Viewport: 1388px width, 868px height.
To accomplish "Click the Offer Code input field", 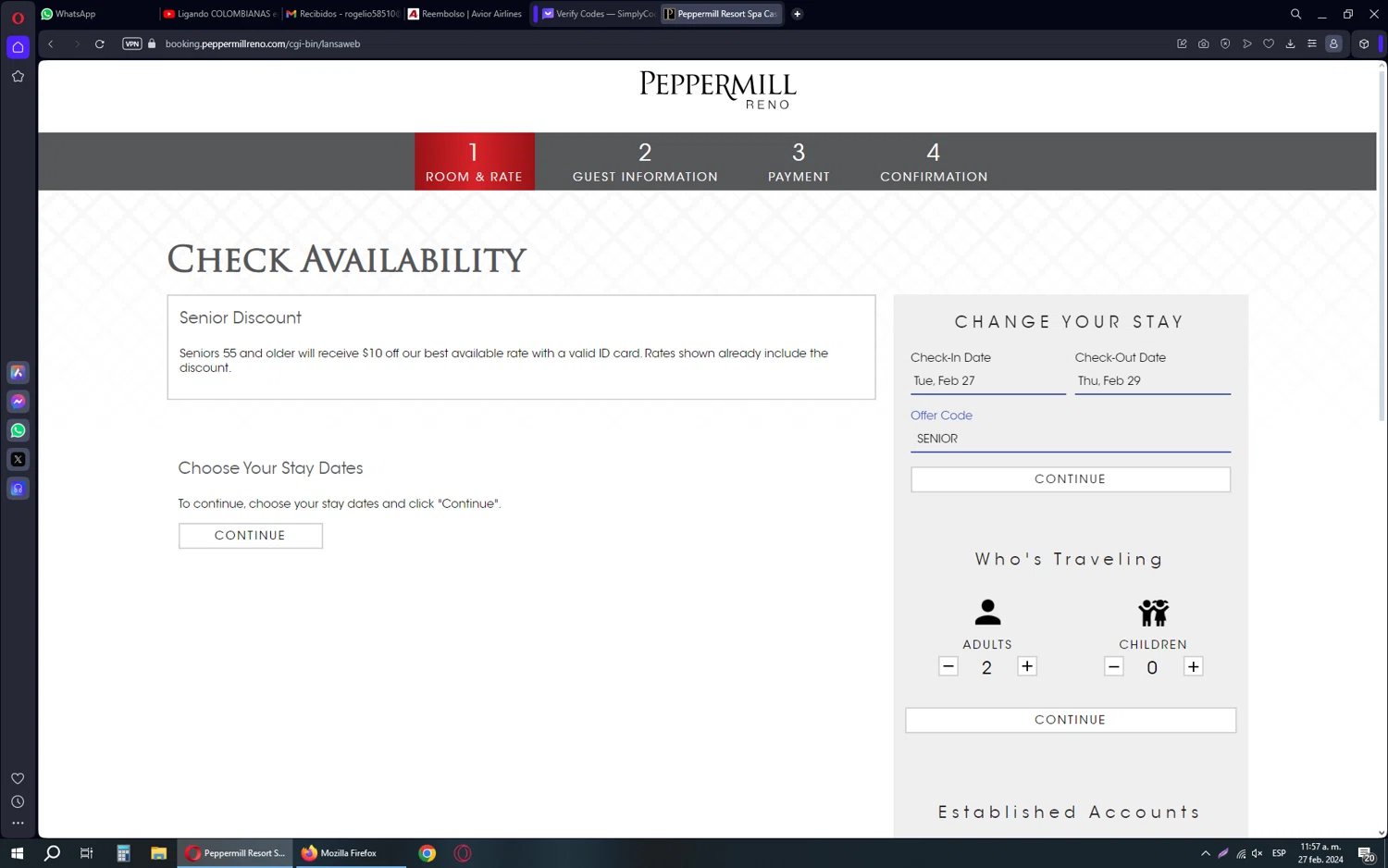I will click(x=1071, y=439).
